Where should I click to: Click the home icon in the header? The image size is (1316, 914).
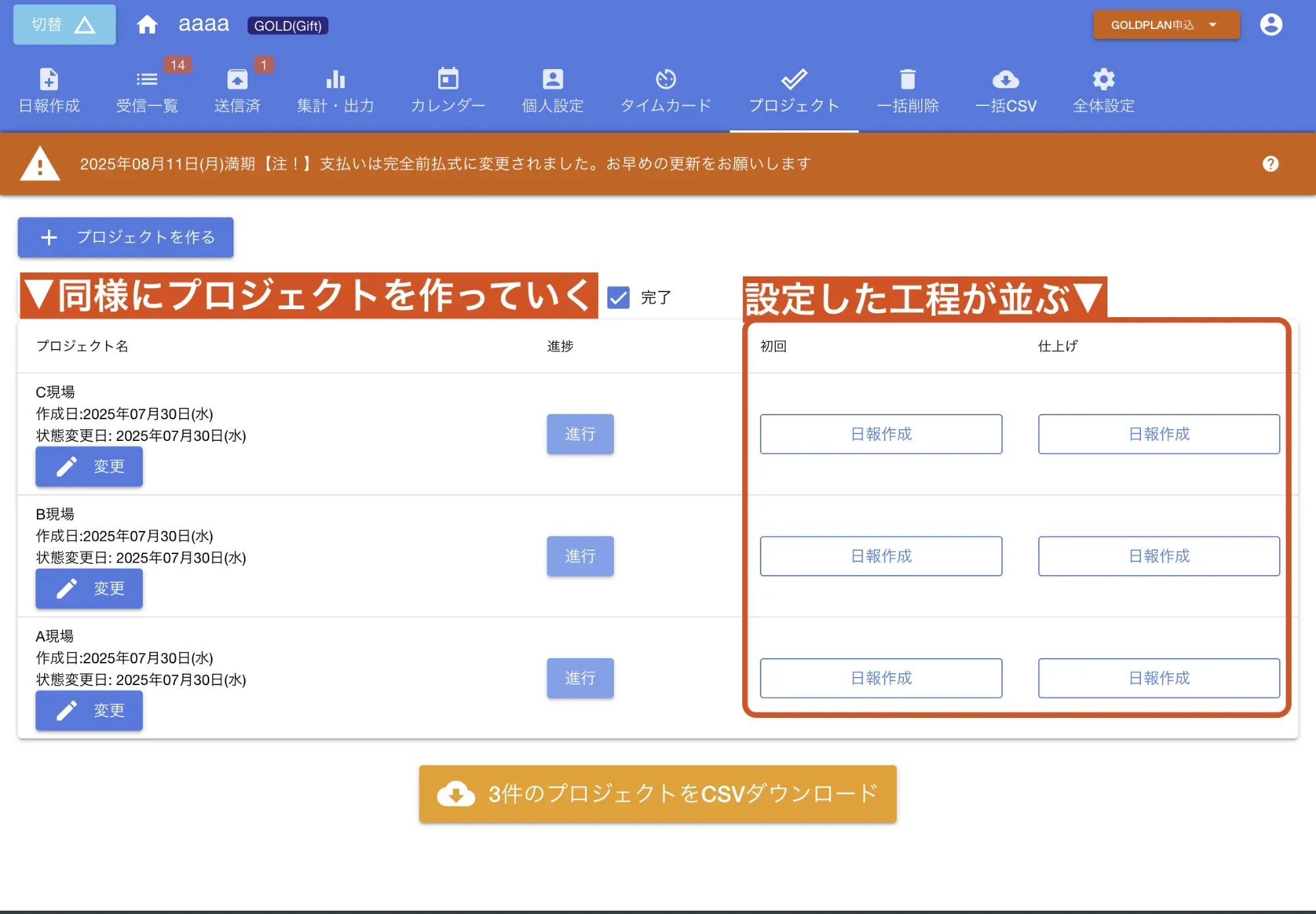147,24
